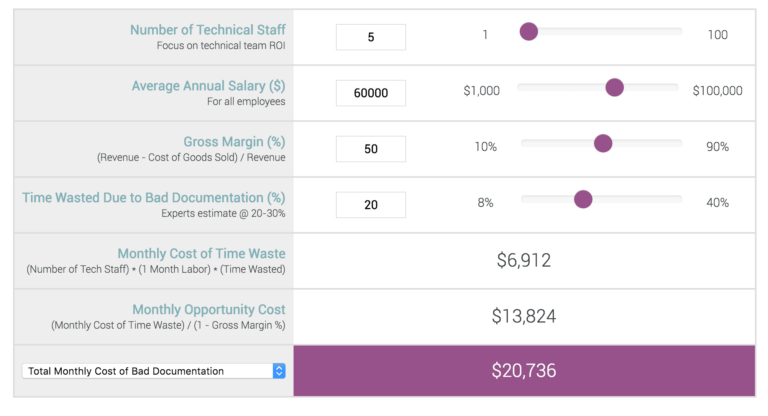Click the Average Annual Salary slider knob
Screen dimensions: 768x416
[615, 88]
